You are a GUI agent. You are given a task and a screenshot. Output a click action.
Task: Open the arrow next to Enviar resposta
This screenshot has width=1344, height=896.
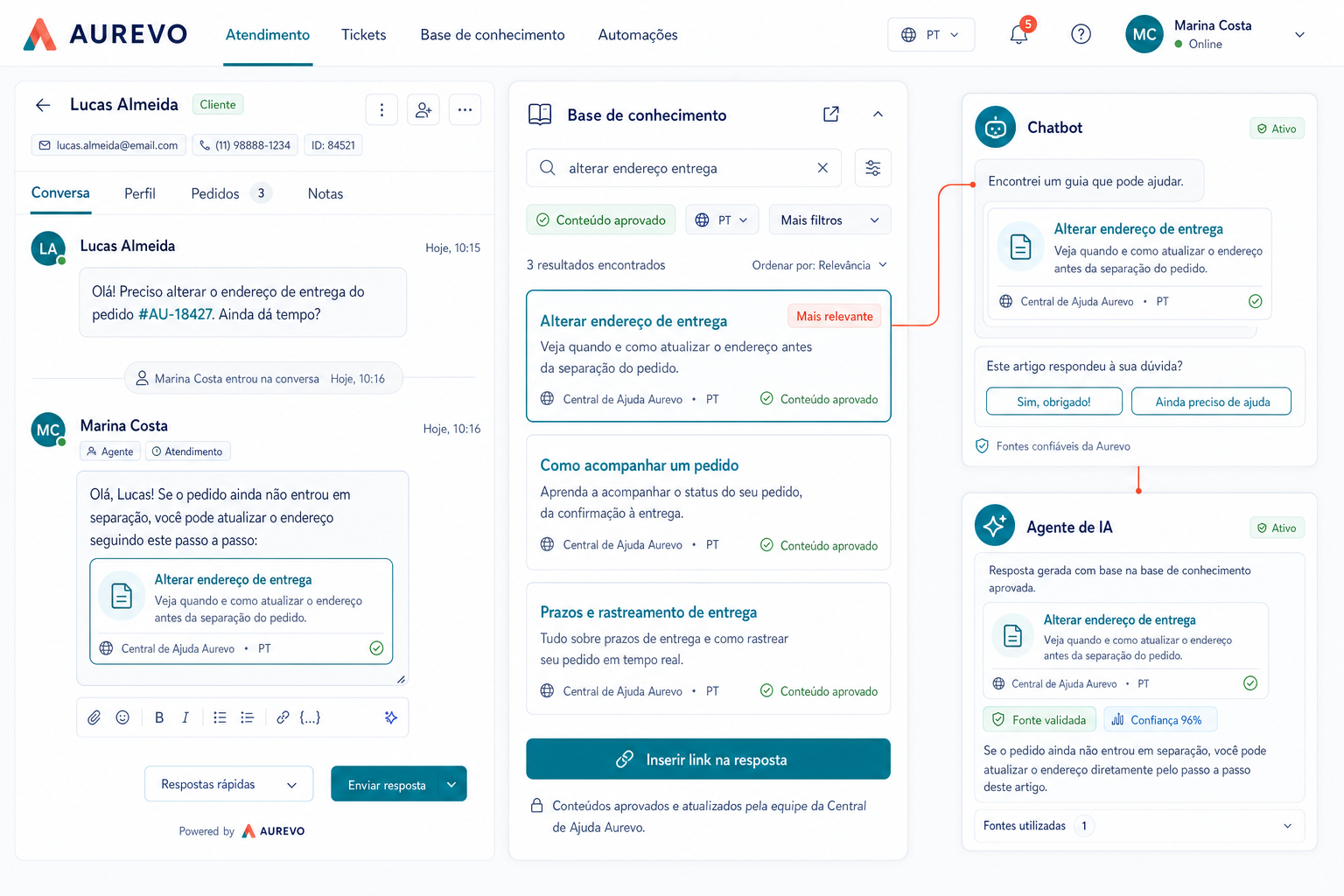tap(451, 784)
